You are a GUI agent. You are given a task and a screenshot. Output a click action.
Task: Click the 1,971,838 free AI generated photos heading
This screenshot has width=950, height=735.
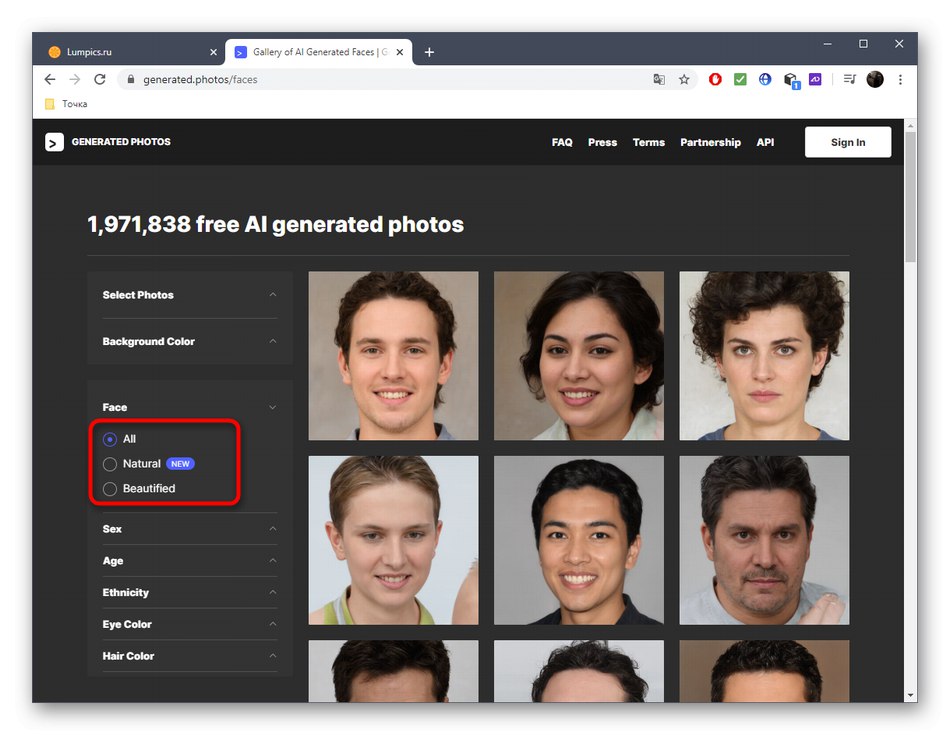tap(276, 225)
